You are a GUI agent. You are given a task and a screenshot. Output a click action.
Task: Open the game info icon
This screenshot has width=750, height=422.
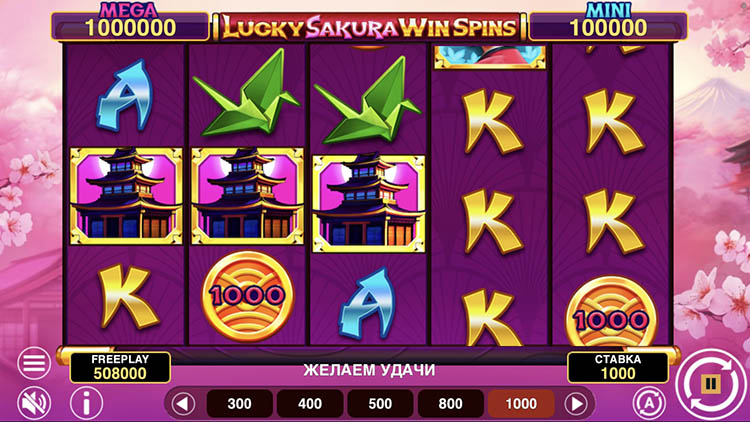pos(87,403)
